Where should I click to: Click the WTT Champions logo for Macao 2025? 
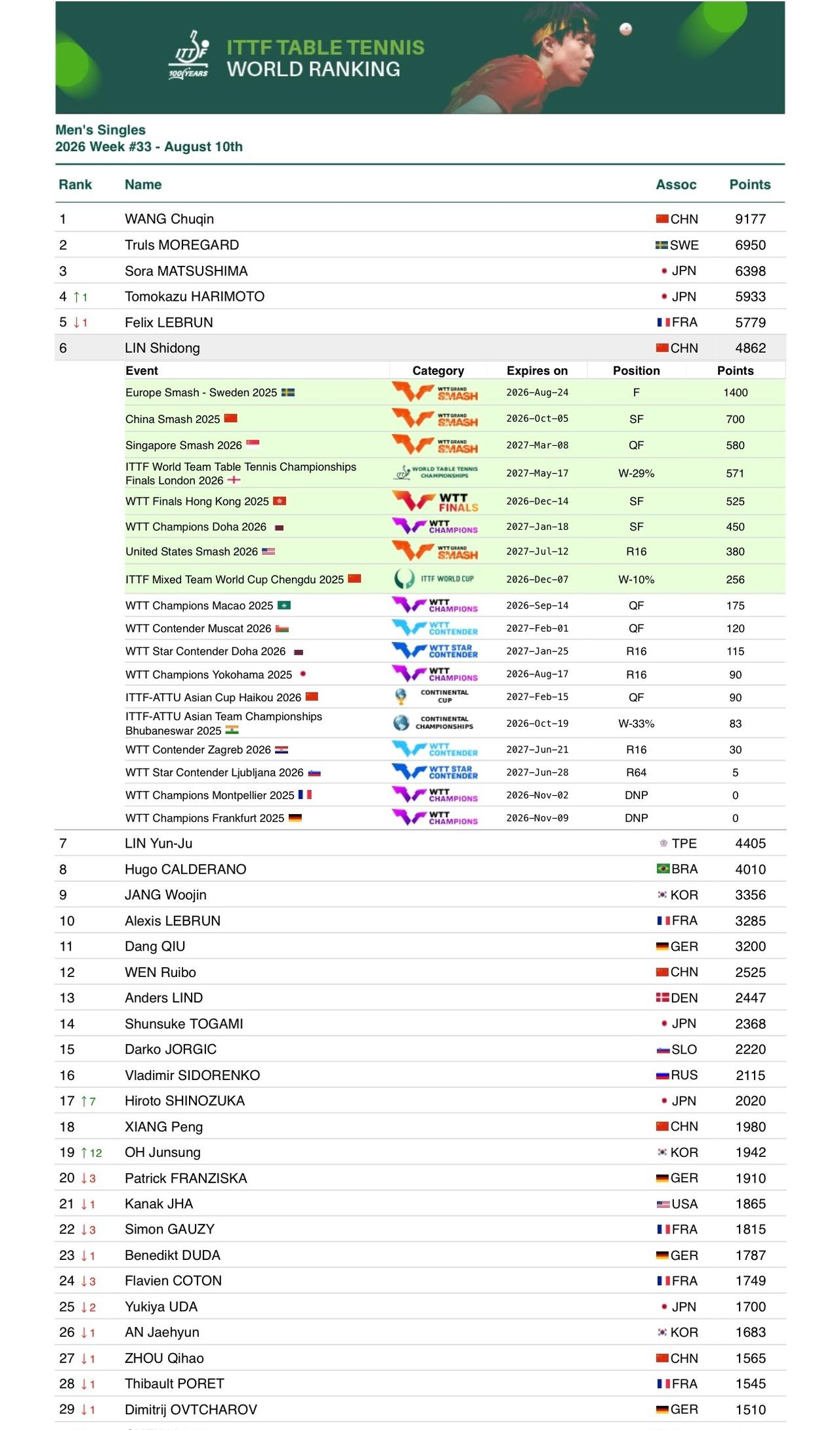pos(434,605)
